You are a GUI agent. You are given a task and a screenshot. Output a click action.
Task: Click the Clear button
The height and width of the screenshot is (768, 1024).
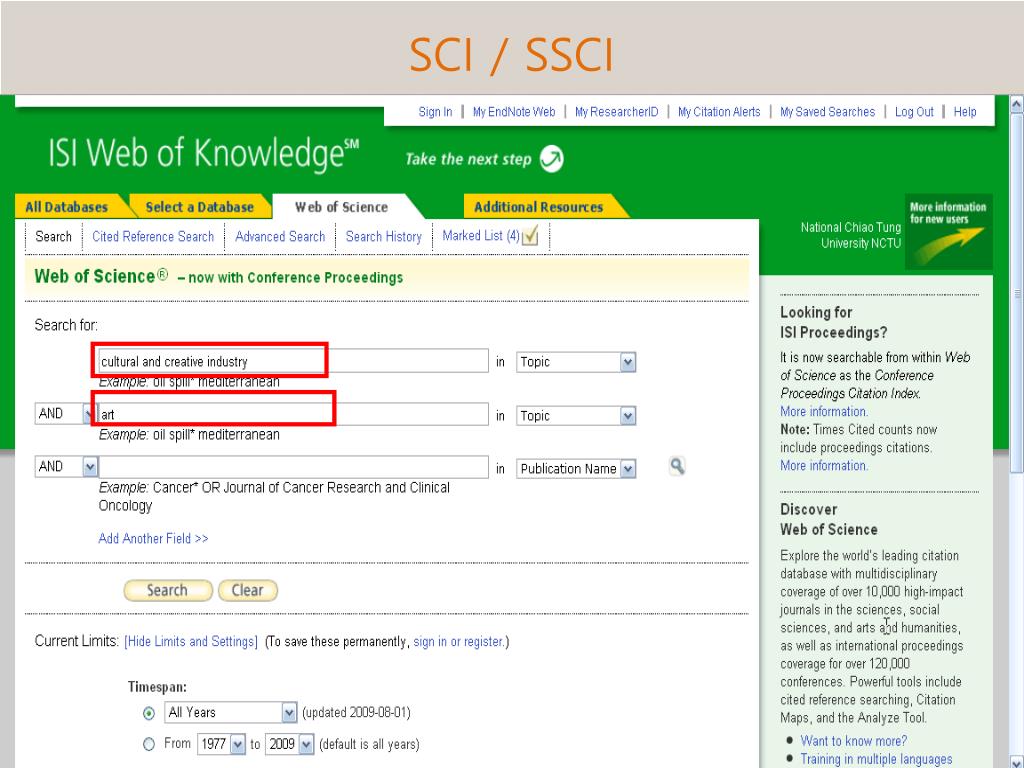248,590
